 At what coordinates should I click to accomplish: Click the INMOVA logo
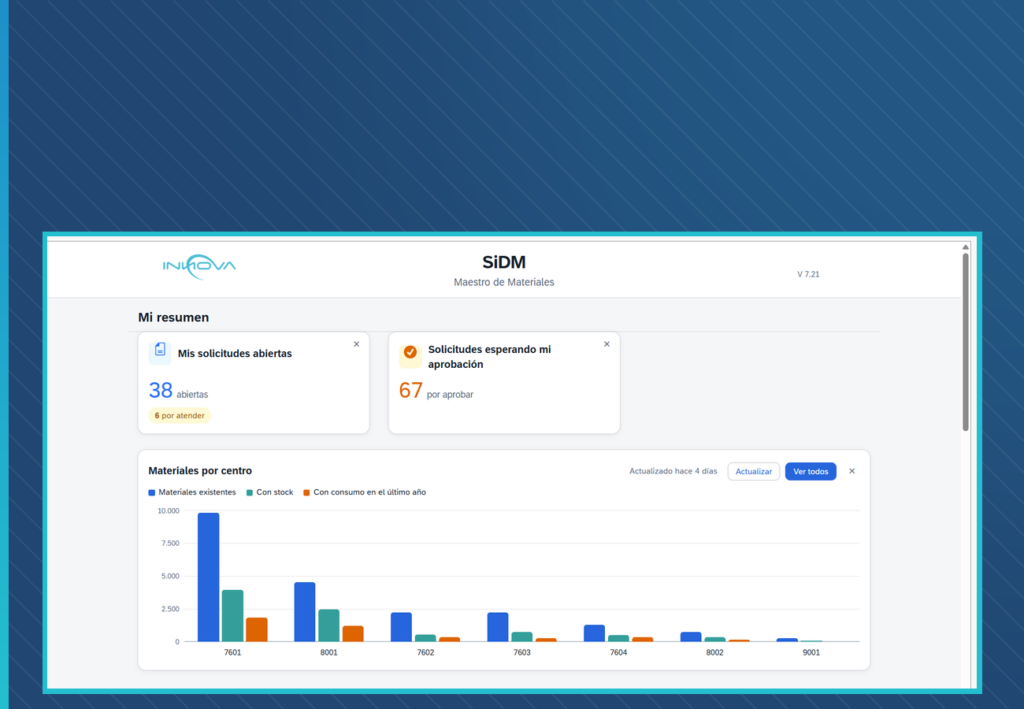pos(199,266)
